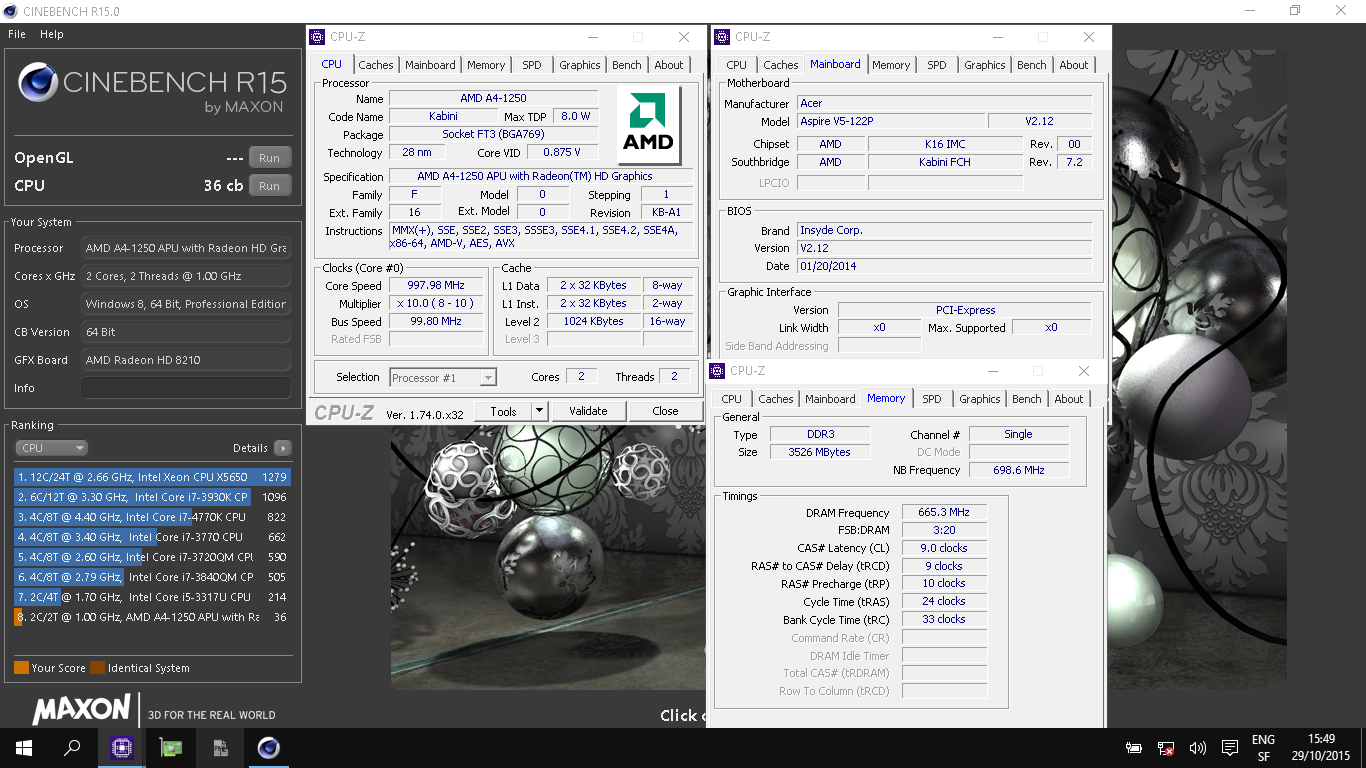Image resolution: width=1366 pixels, height=768 pixels.
Task: Open the CPU-Z taskbar icon
Action: click(122, 747)
